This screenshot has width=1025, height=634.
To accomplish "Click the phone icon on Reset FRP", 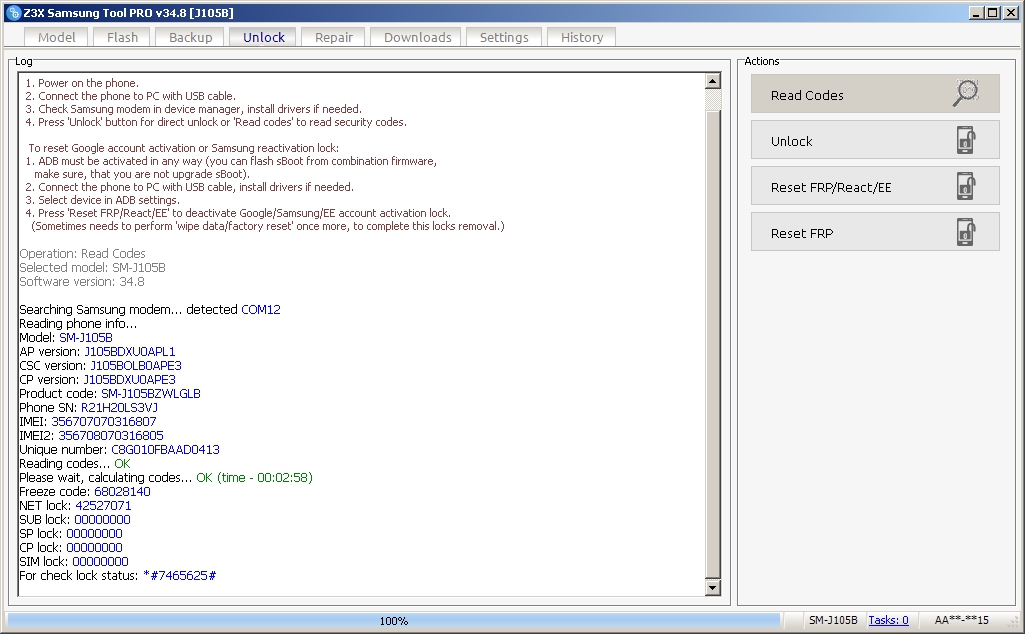I will tap(966, 232).
